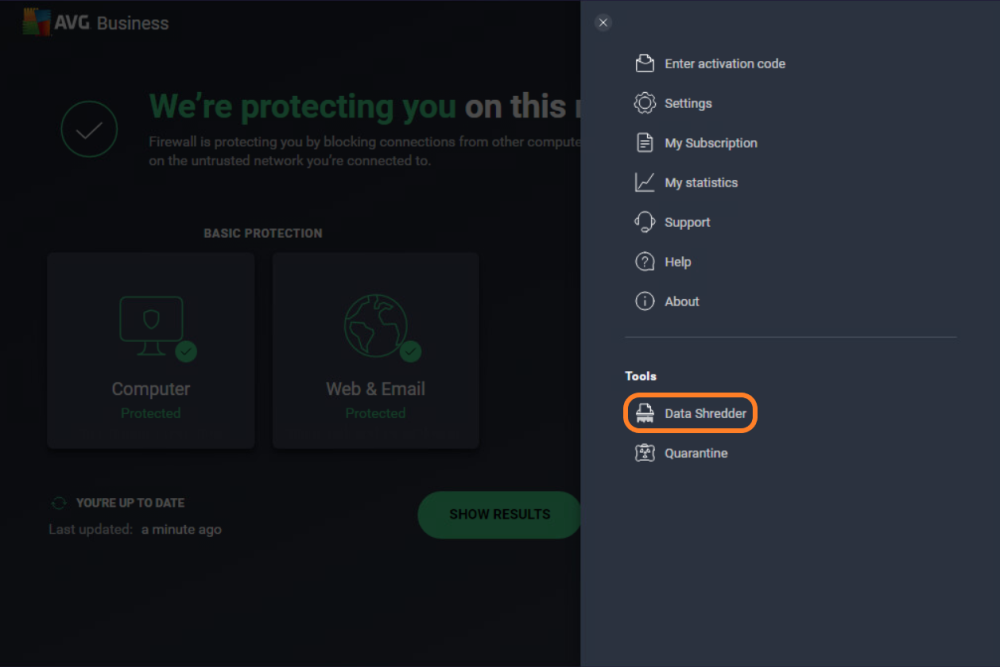Click the Enter activation code icon
Viewport: 1000px width, 667px height.
point(643,62)
